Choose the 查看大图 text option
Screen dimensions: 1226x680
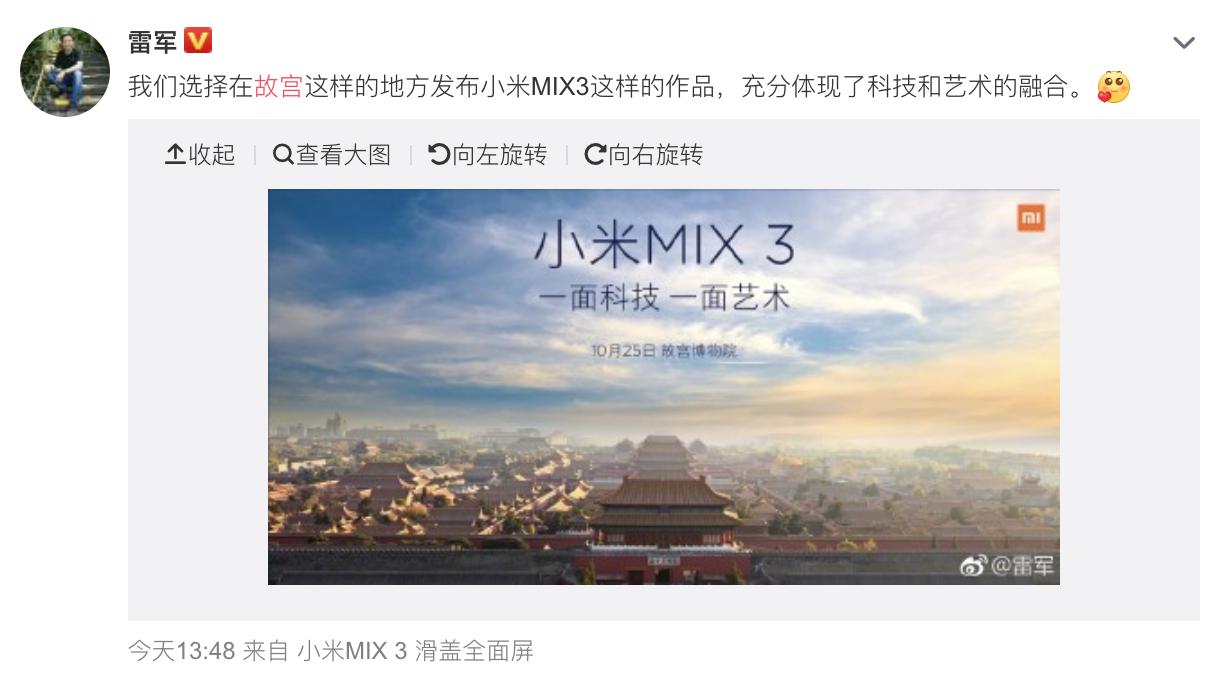tap(343, 154)
